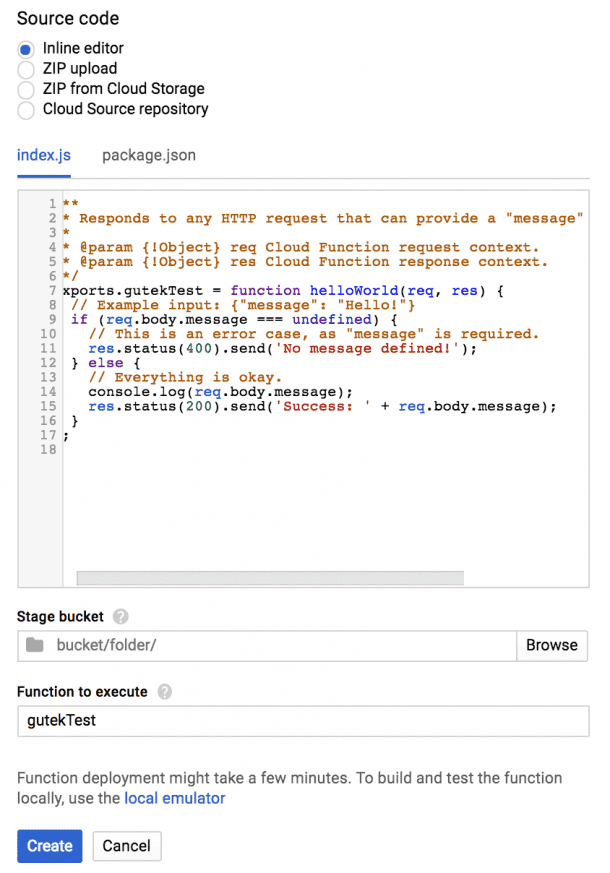The image size is (610, 873).
Task: Select the Inline editor option
Action: click(28, 48)
